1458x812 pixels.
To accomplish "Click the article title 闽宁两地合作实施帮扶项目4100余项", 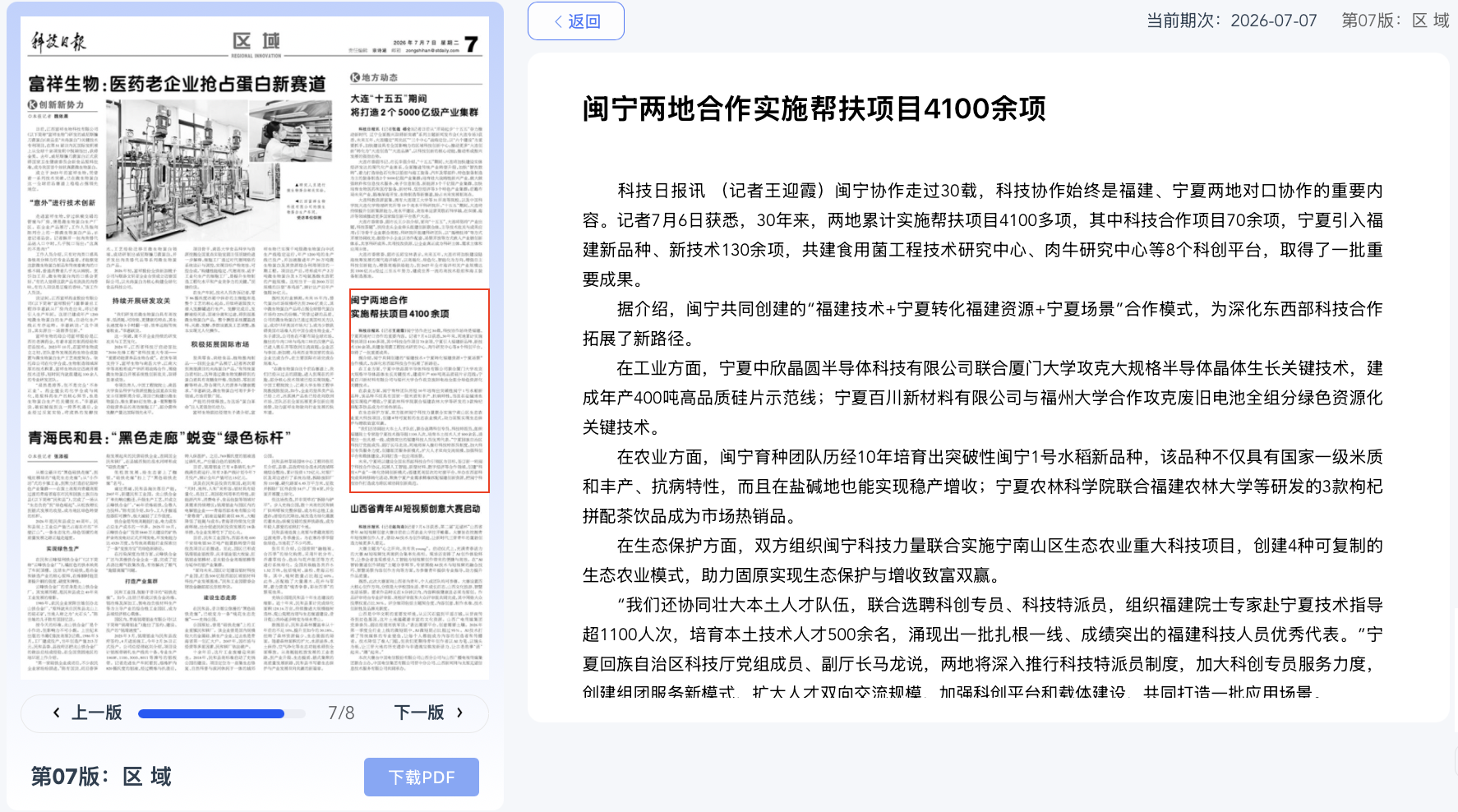I will point(814,108).
